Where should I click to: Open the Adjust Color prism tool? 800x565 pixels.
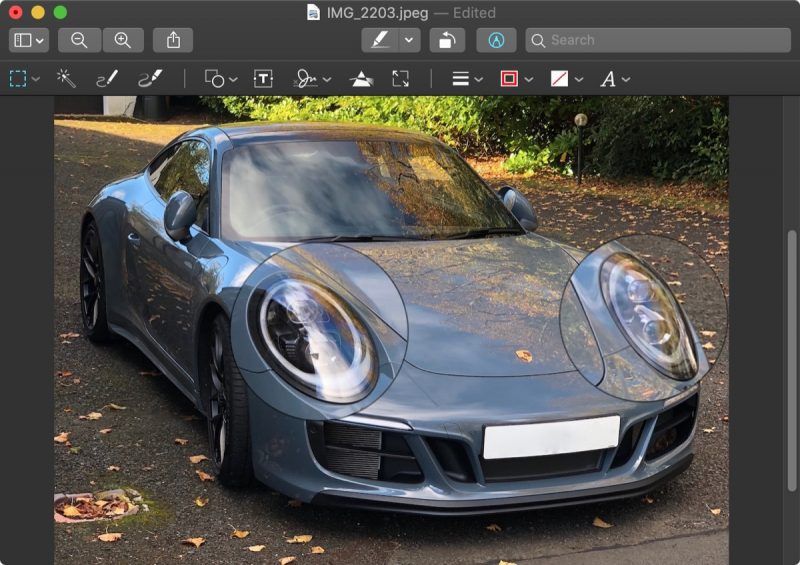(x=361, y=79)
